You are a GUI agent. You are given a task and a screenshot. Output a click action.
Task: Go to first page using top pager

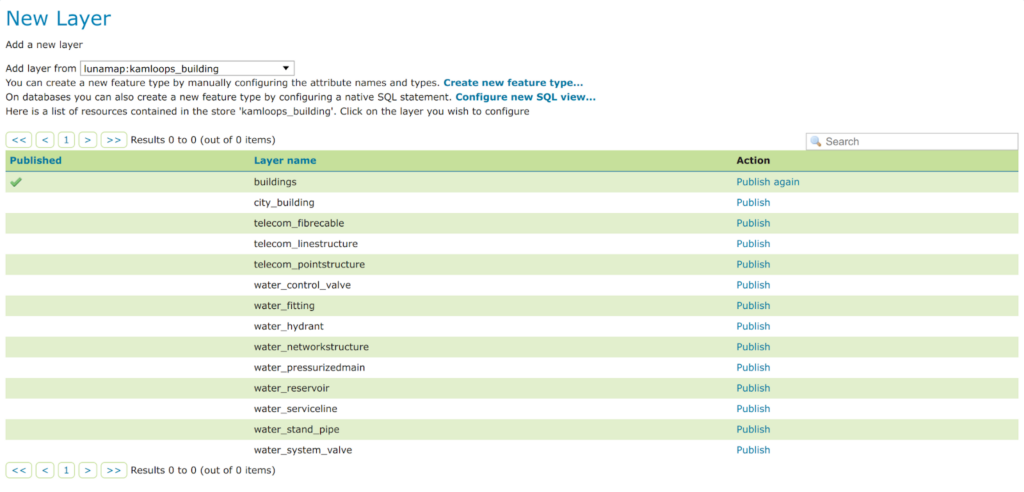[19, 140]
